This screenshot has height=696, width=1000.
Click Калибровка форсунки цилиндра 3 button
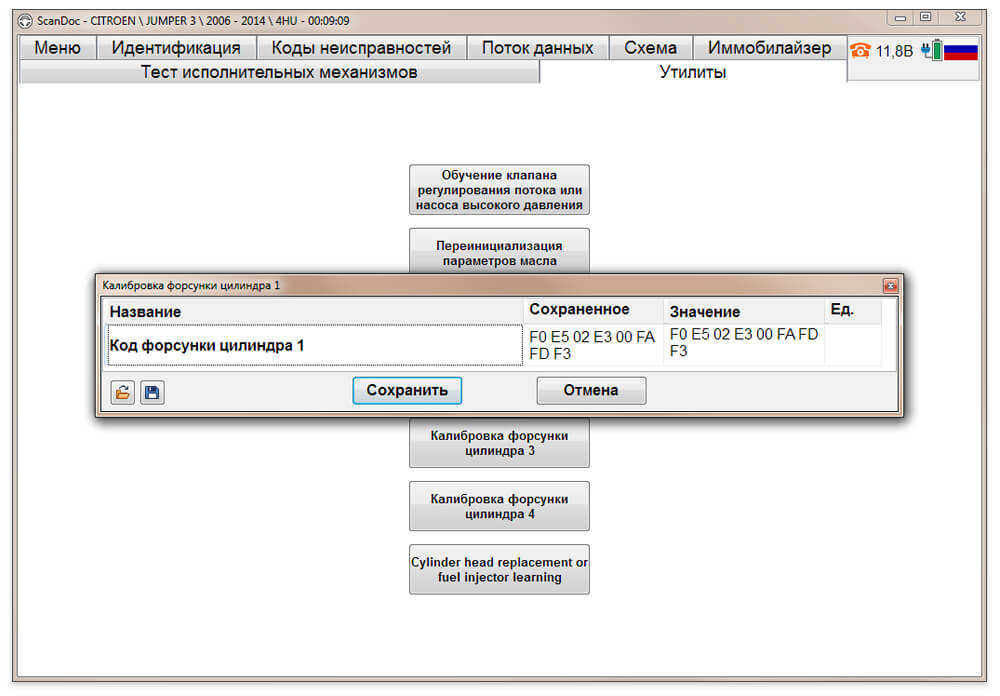click(x=499, y=443)
